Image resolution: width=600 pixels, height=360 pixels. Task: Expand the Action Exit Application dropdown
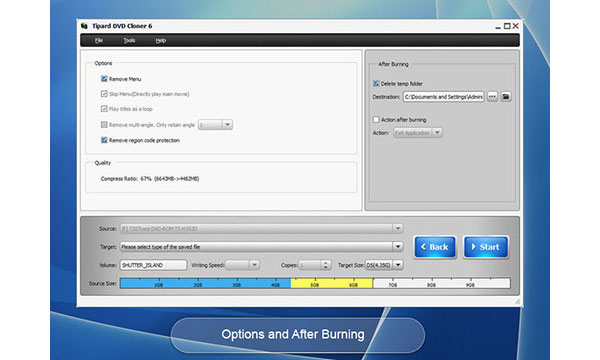(437, 133)
